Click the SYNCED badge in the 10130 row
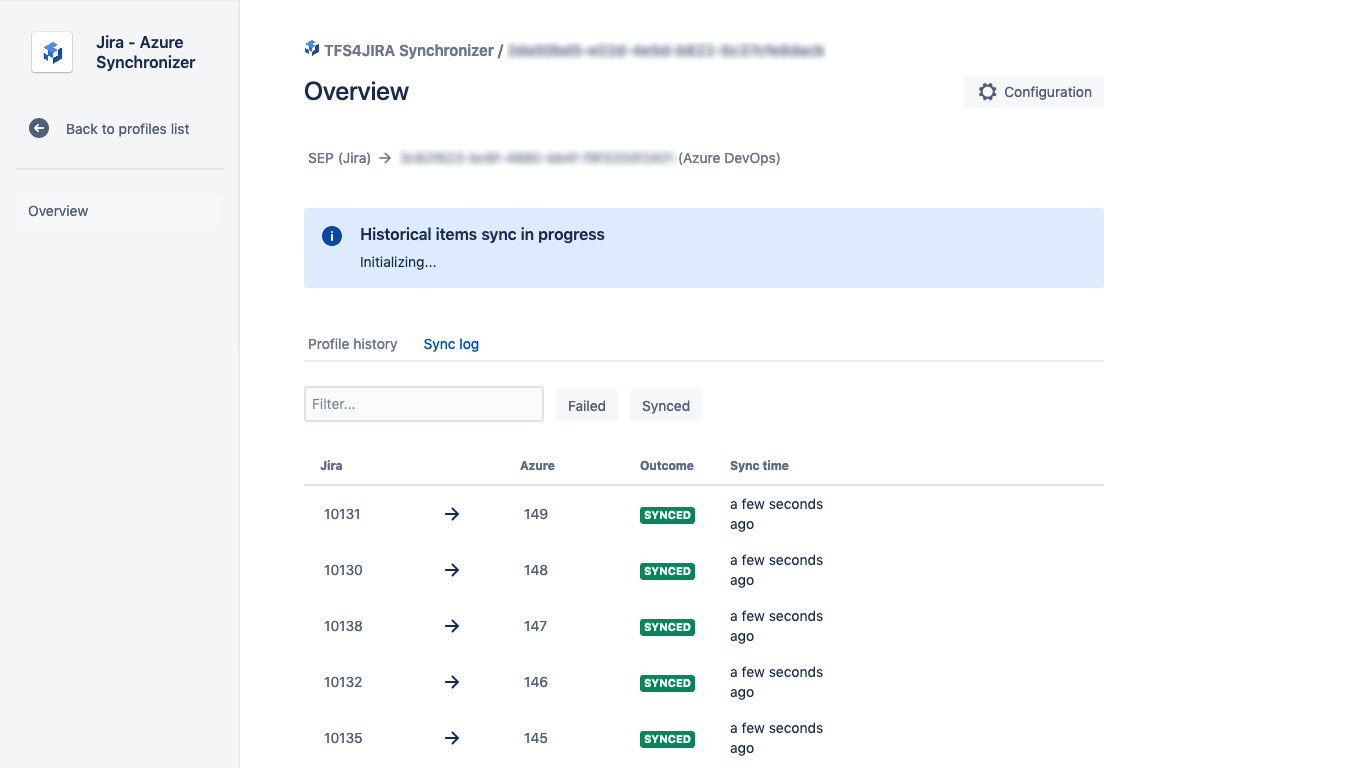 (667, 571)
